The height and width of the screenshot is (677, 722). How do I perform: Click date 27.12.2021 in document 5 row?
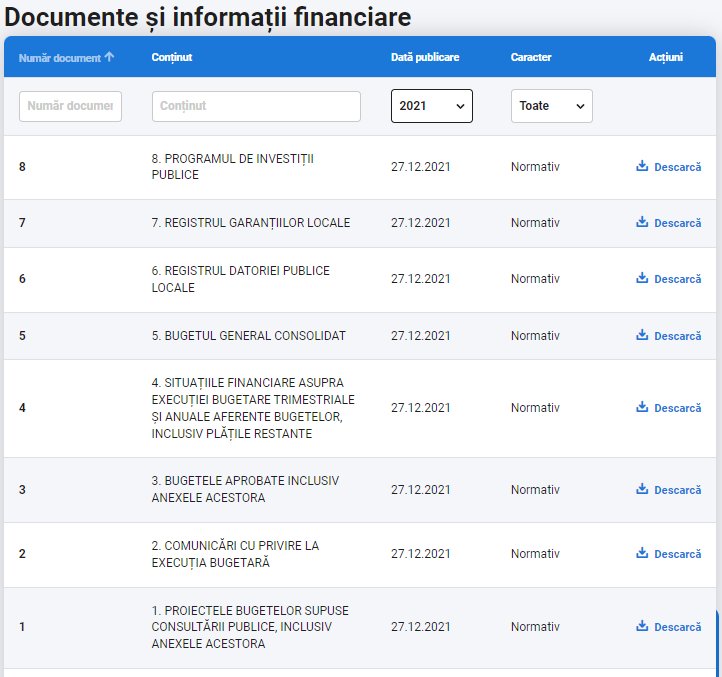pos(420,336)
